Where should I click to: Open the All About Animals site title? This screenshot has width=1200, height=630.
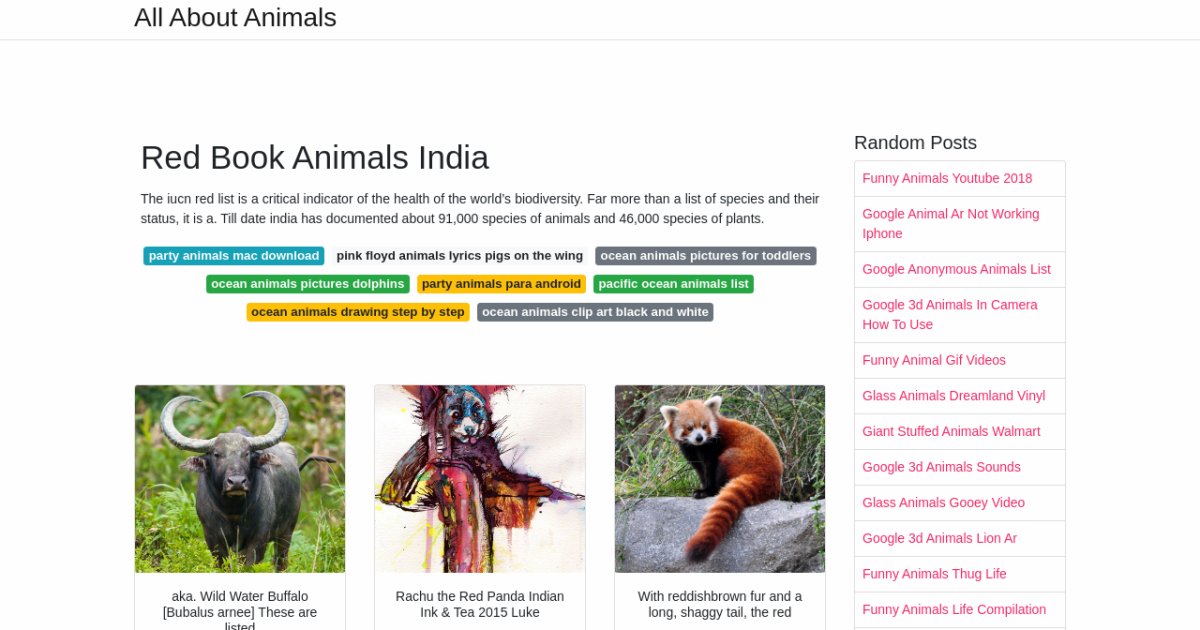(x=235, y=18)
